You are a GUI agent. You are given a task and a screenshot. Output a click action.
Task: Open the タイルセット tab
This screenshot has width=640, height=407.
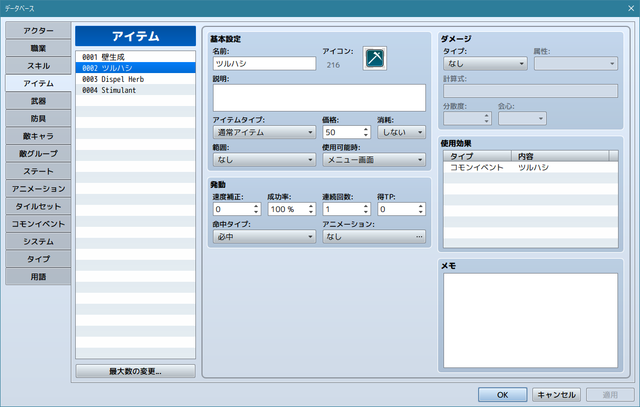(38, 206)
